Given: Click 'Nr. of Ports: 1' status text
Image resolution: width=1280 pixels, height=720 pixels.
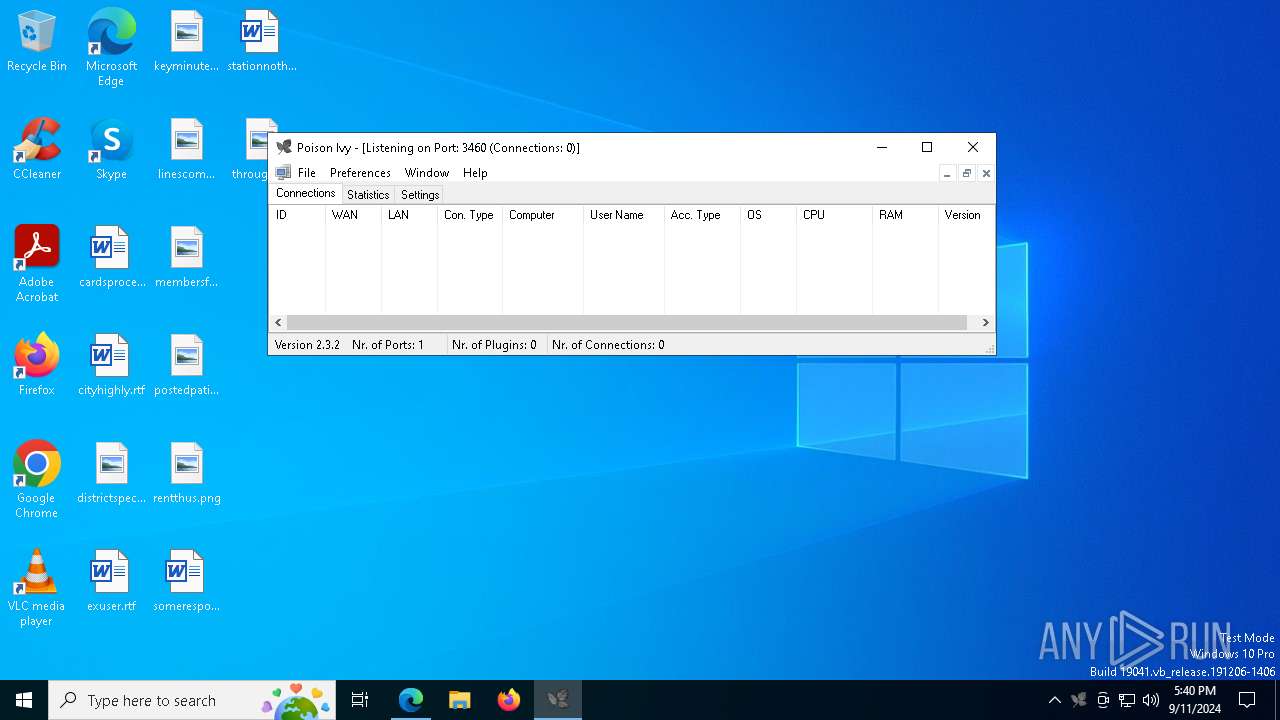Looking at the screenshot, I should (x=388, y=345).
